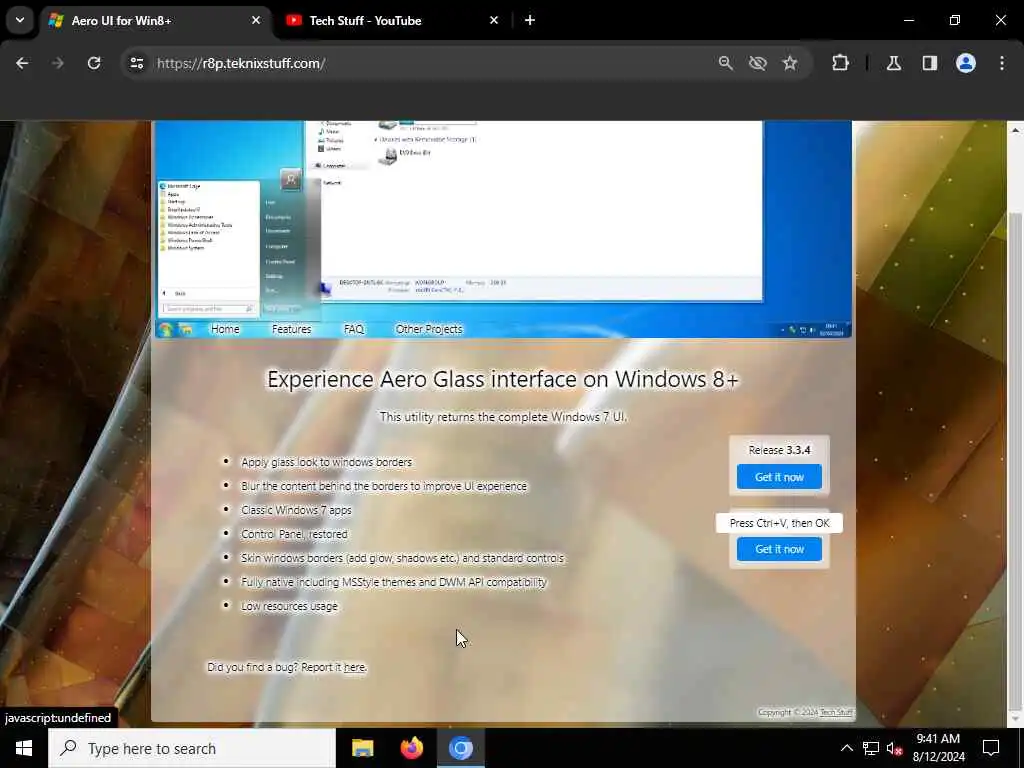Switch to Tech Stuff - YouTube tab
This screenshot has width=1024, height=768.
click(x=392, y=21)
